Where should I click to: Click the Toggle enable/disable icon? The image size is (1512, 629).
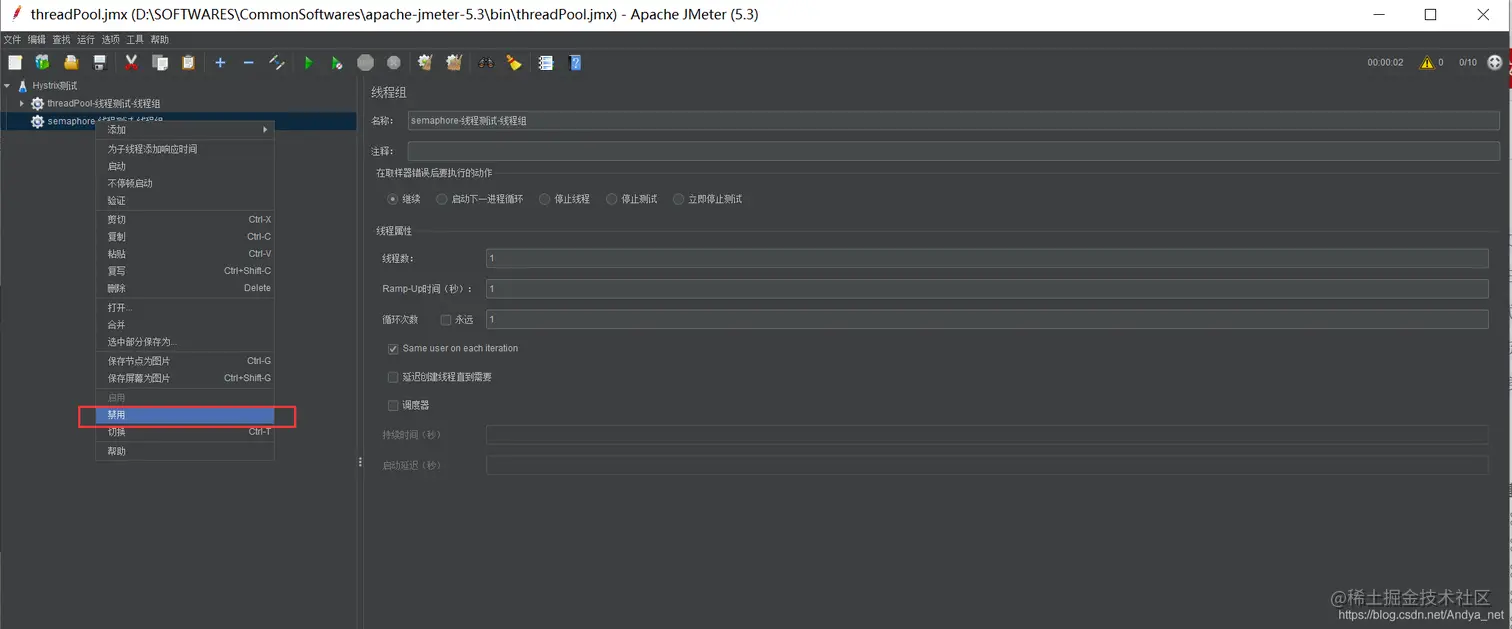coord(277,62)
